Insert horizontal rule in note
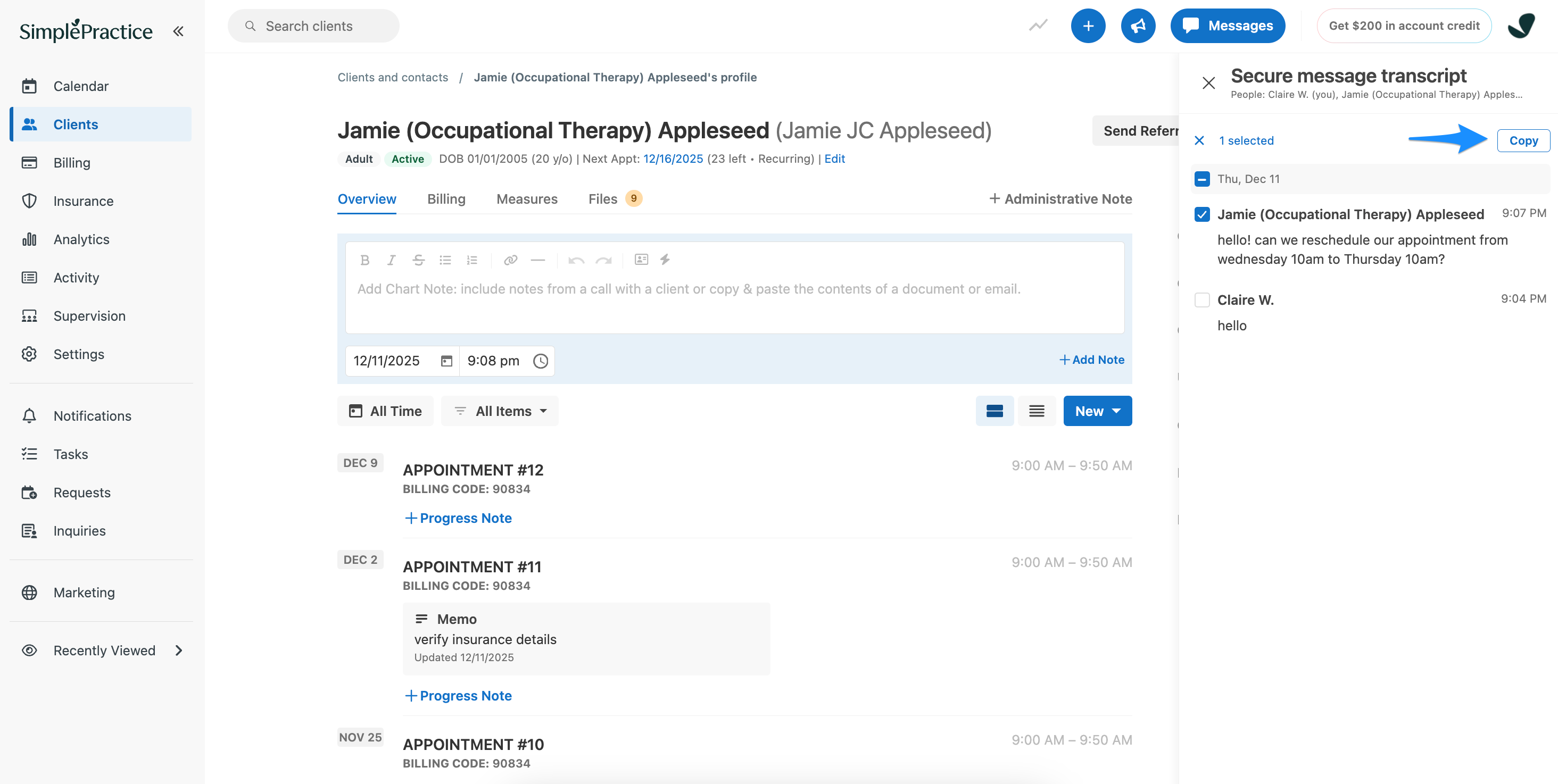The width and height of the screenshot is (1558, 784). click(537, 260)
